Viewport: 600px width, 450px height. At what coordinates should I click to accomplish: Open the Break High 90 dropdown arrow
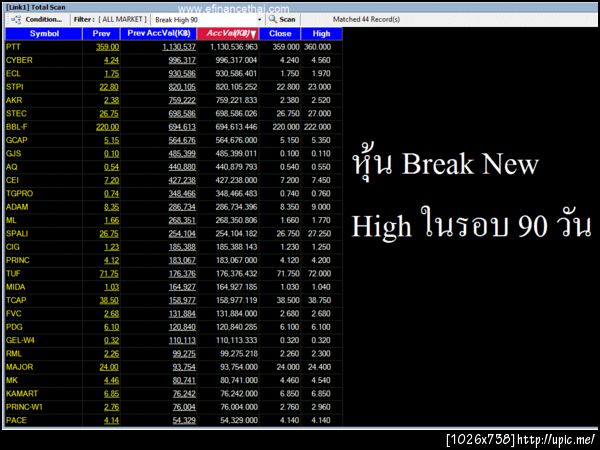pos(259,20)
